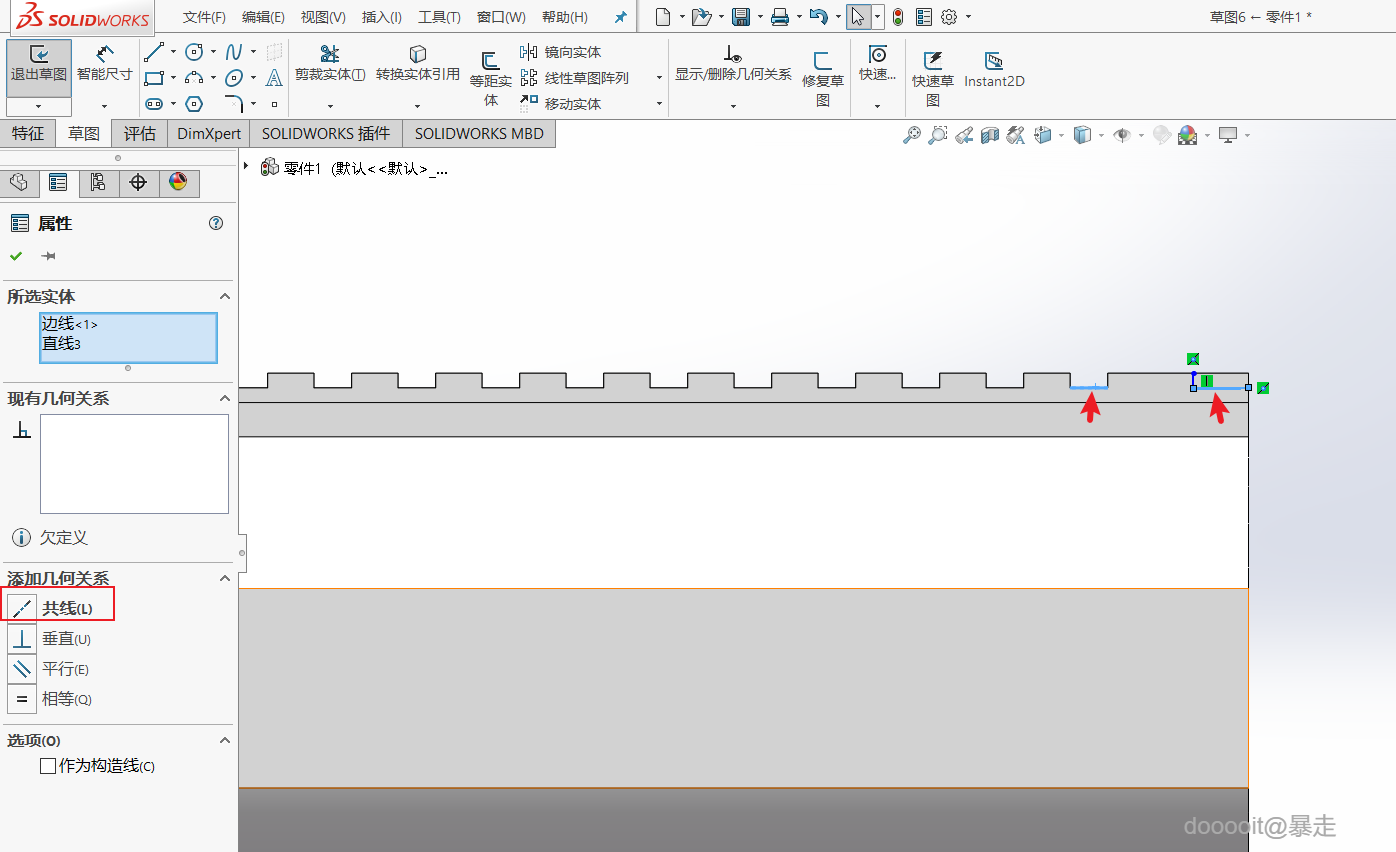This screenshot has width=1396, height=852.
Task: Collapse the 添加几何关系 section
Action: pyautogui.click(x=225, y=578)
